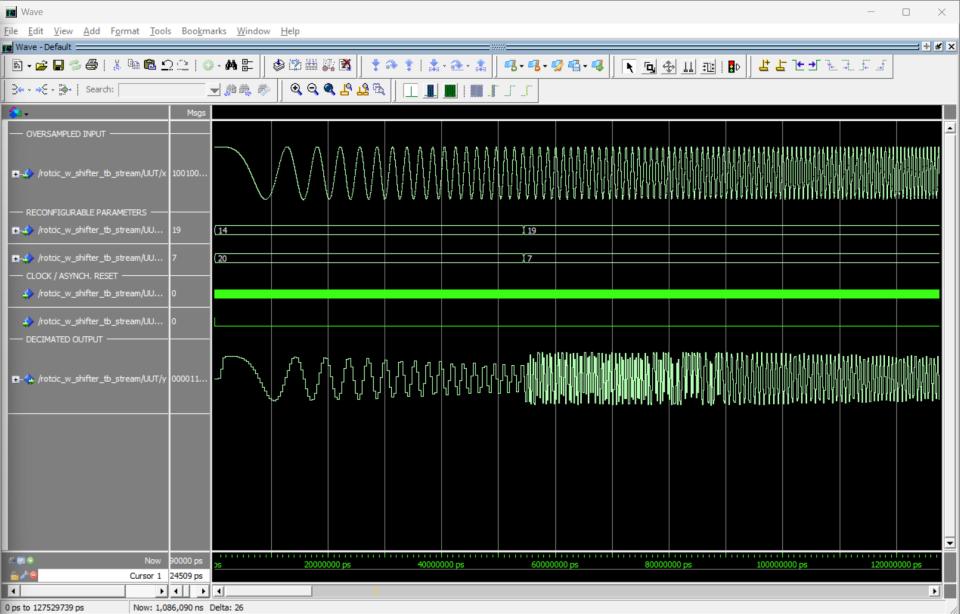Click the Break simulation red X icon
960x614 pixels.
coord(345,66)
